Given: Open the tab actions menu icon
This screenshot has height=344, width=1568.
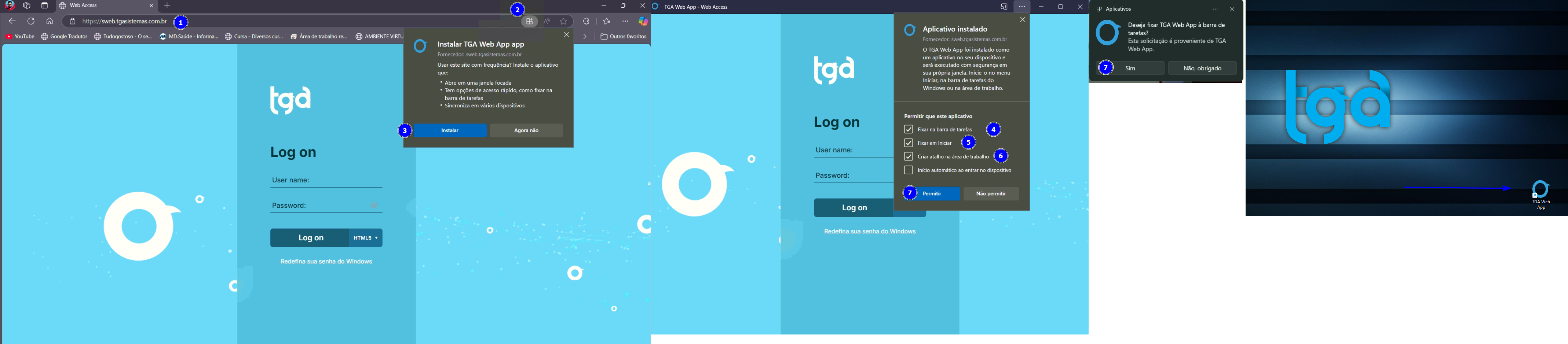Looking at the screenshot, I should [44, 5].
